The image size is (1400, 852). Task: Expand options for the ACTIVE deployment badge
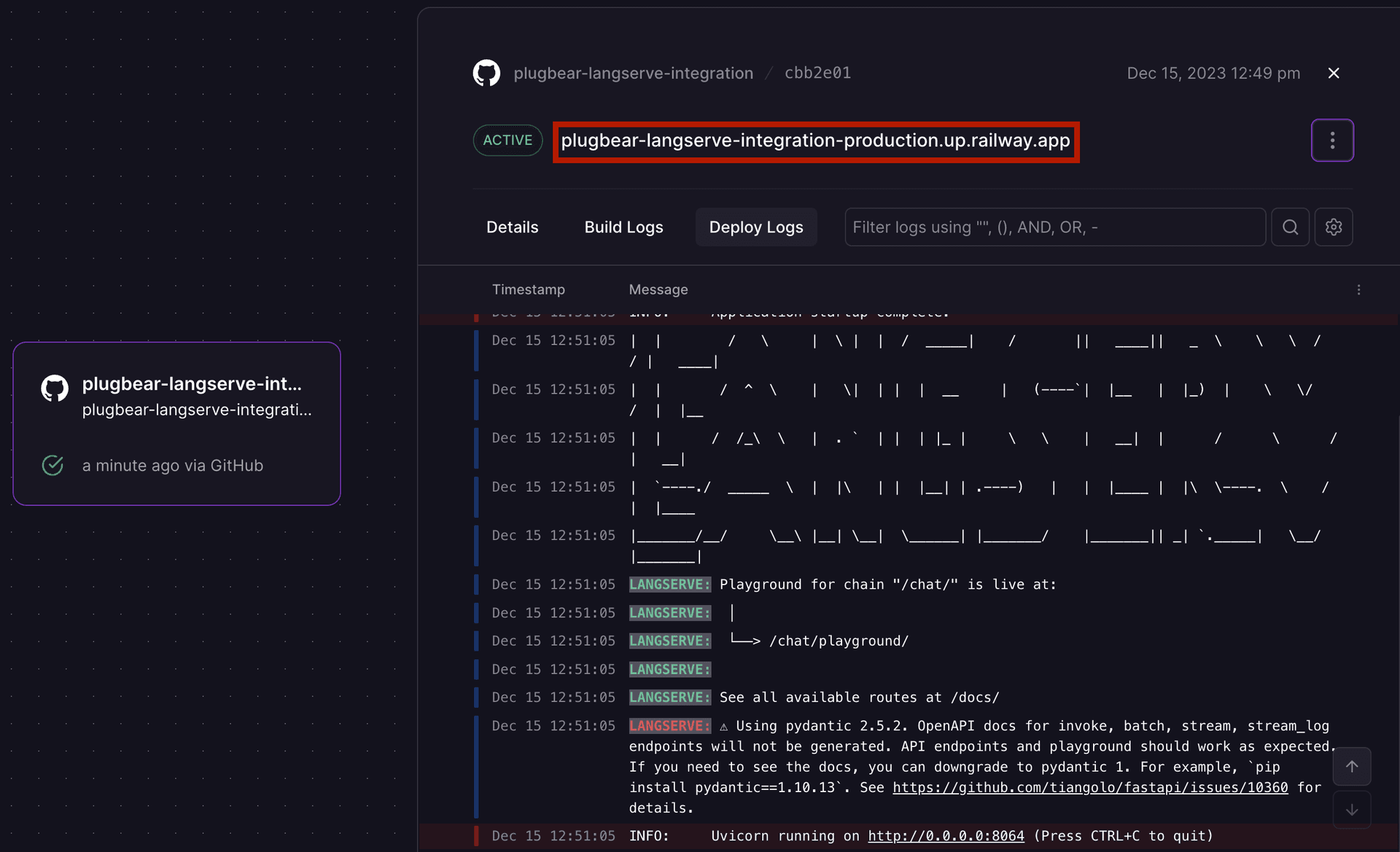[507, 140]
